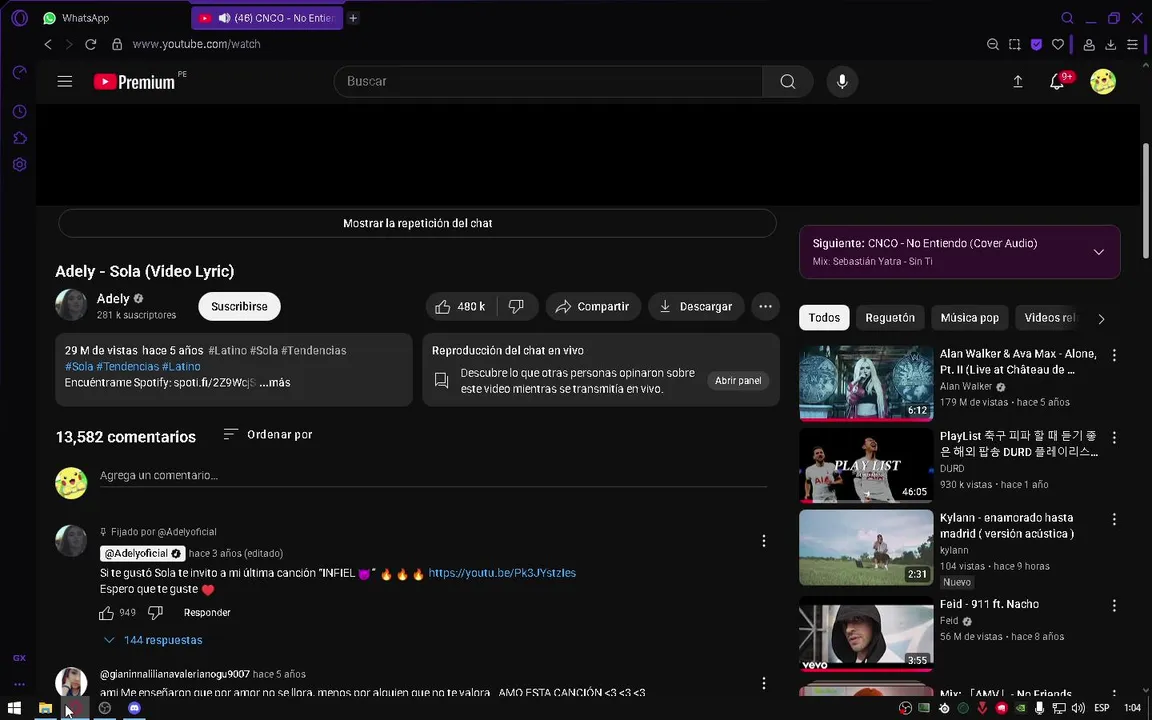Open File Explorer from the taskbar
The height and width of the screenshot is (720, 1152).
46,708
